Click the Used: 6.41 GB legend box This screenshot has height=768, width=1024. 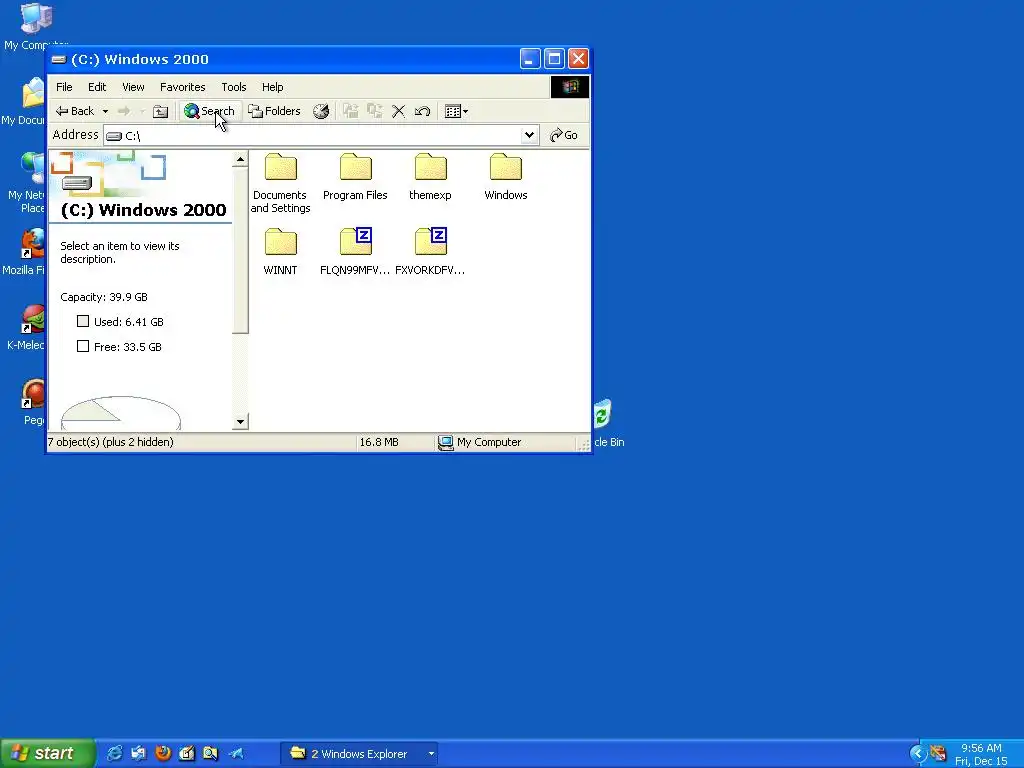pos(83,321)
